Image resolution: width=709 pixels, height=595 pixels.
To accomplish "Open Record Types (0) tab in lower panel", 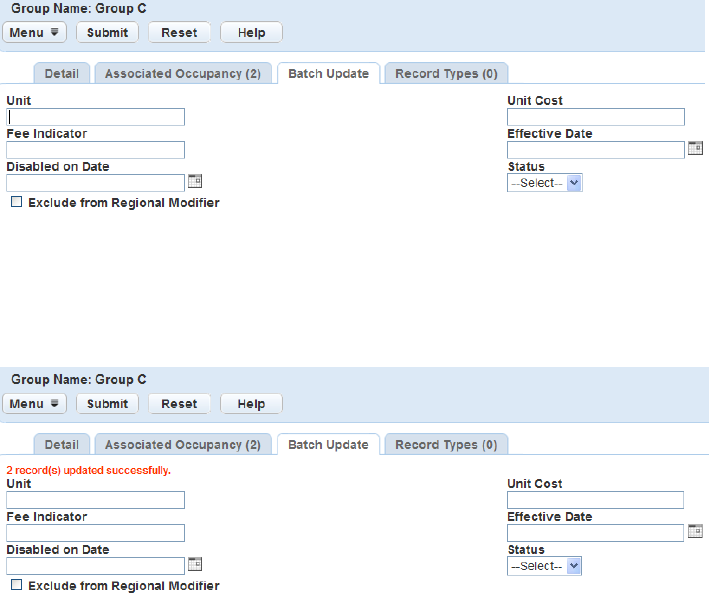I will click(x=446, y=445).
